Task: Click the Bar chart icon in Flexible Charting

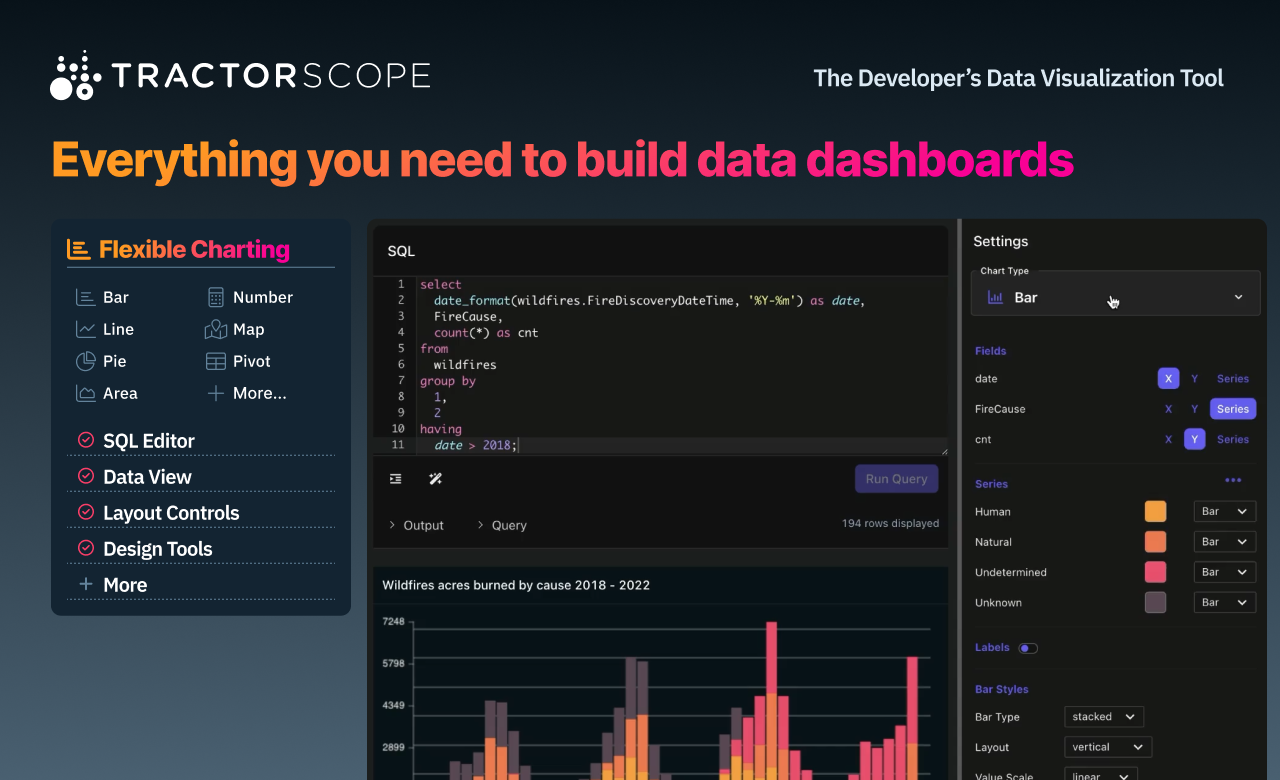Action: (85, 297)
